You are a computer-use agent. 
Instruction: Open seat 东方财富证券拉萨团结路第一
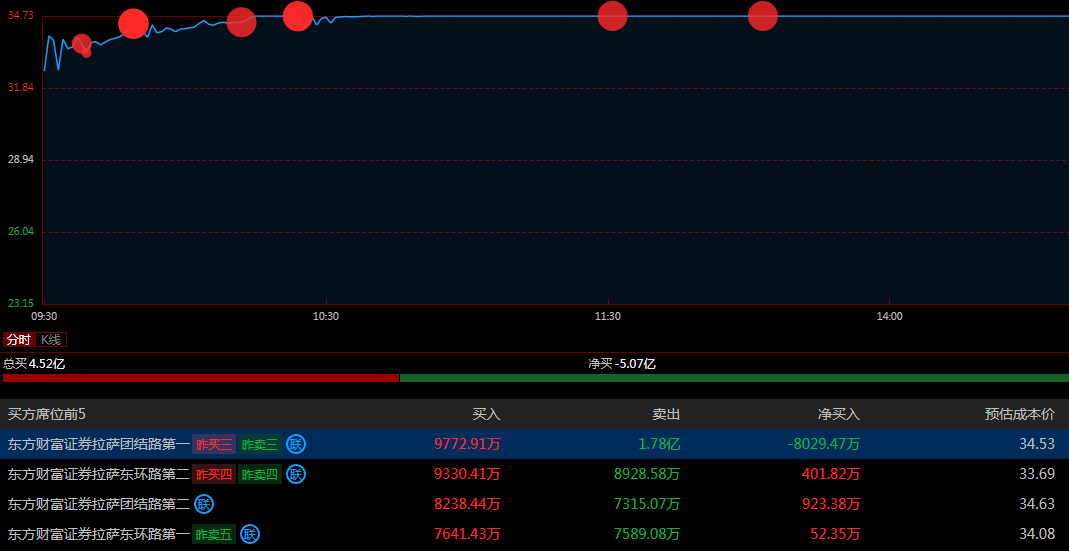pos(98,445)
